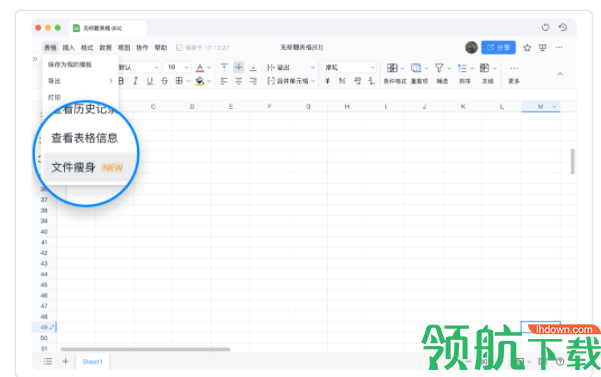
Task: Open 重复项 duplicates tool
Action: coord(419,74)
